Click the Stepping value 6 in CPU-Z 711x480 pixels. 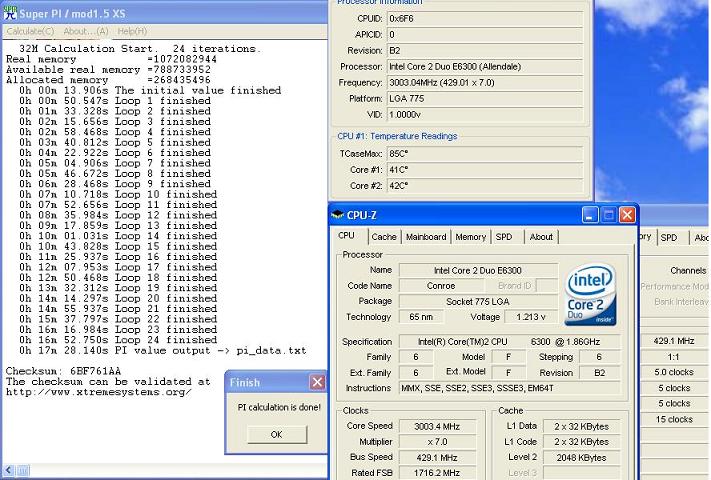pyautogui.click(x=599, y=357)
